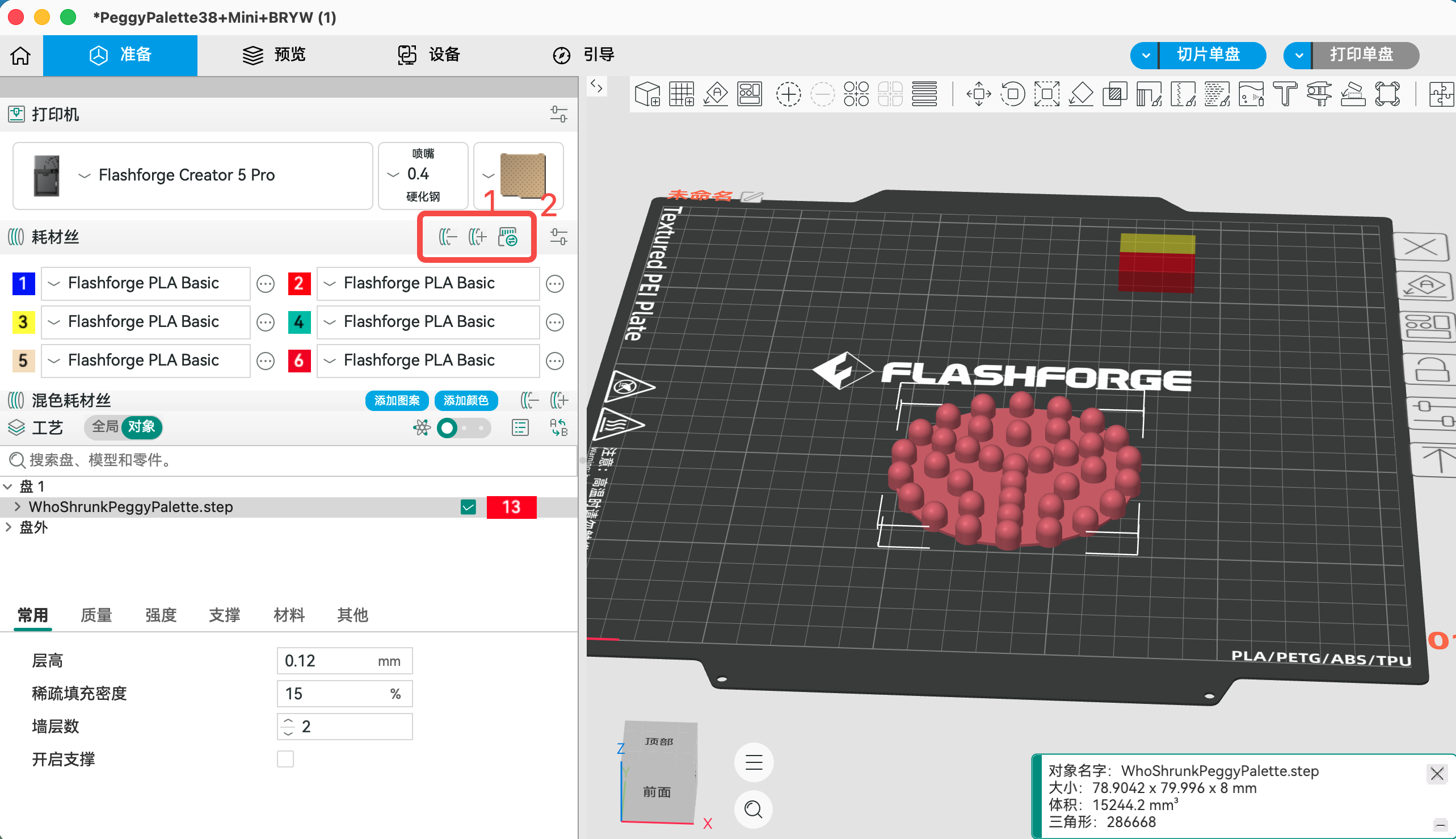The image size is (1456, 839).
Task: Click the 打印单盘 button
Action: tap(1365, 55)
